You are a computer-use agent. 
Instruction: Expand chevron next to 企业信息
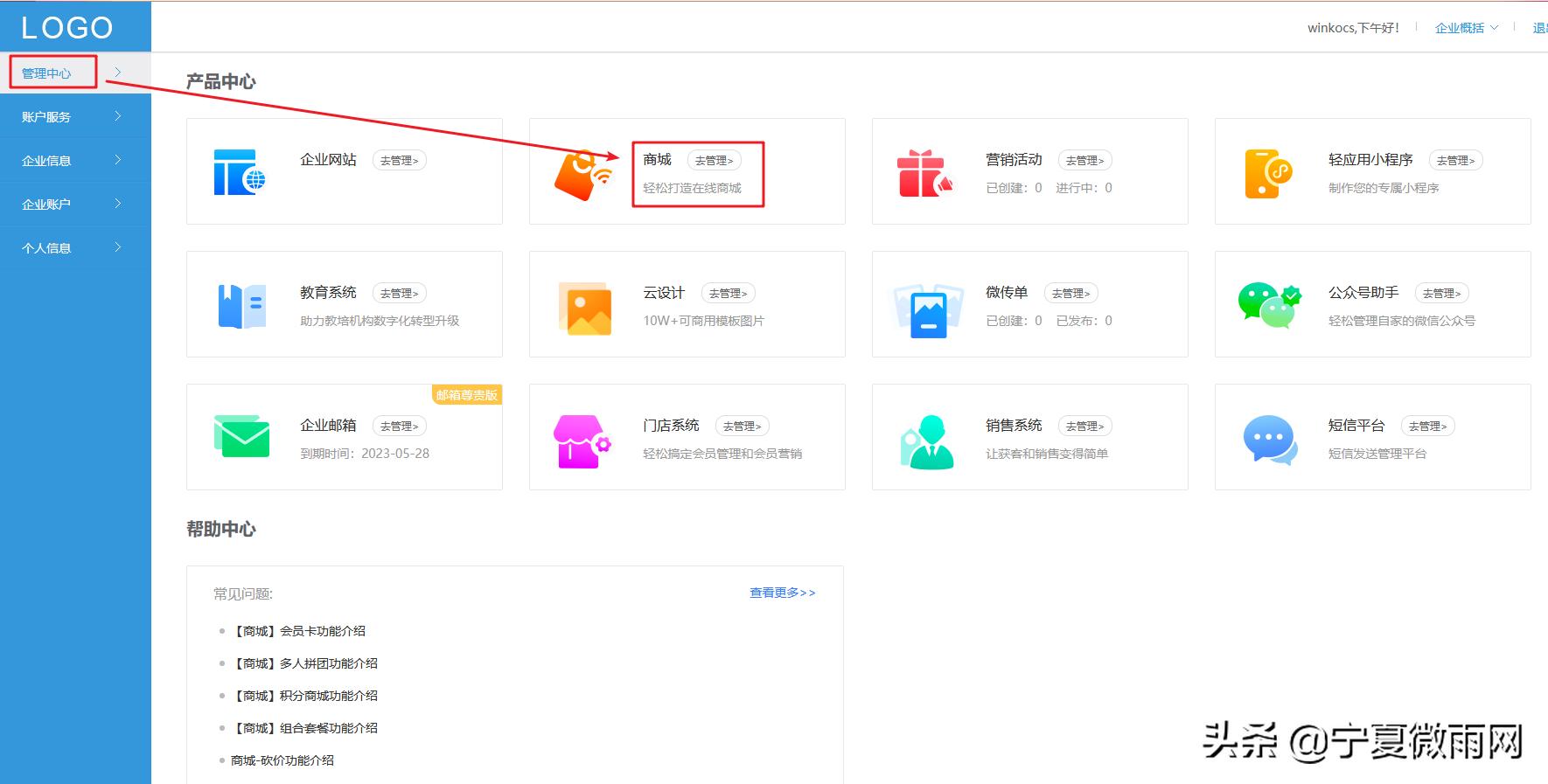(118, 160)
